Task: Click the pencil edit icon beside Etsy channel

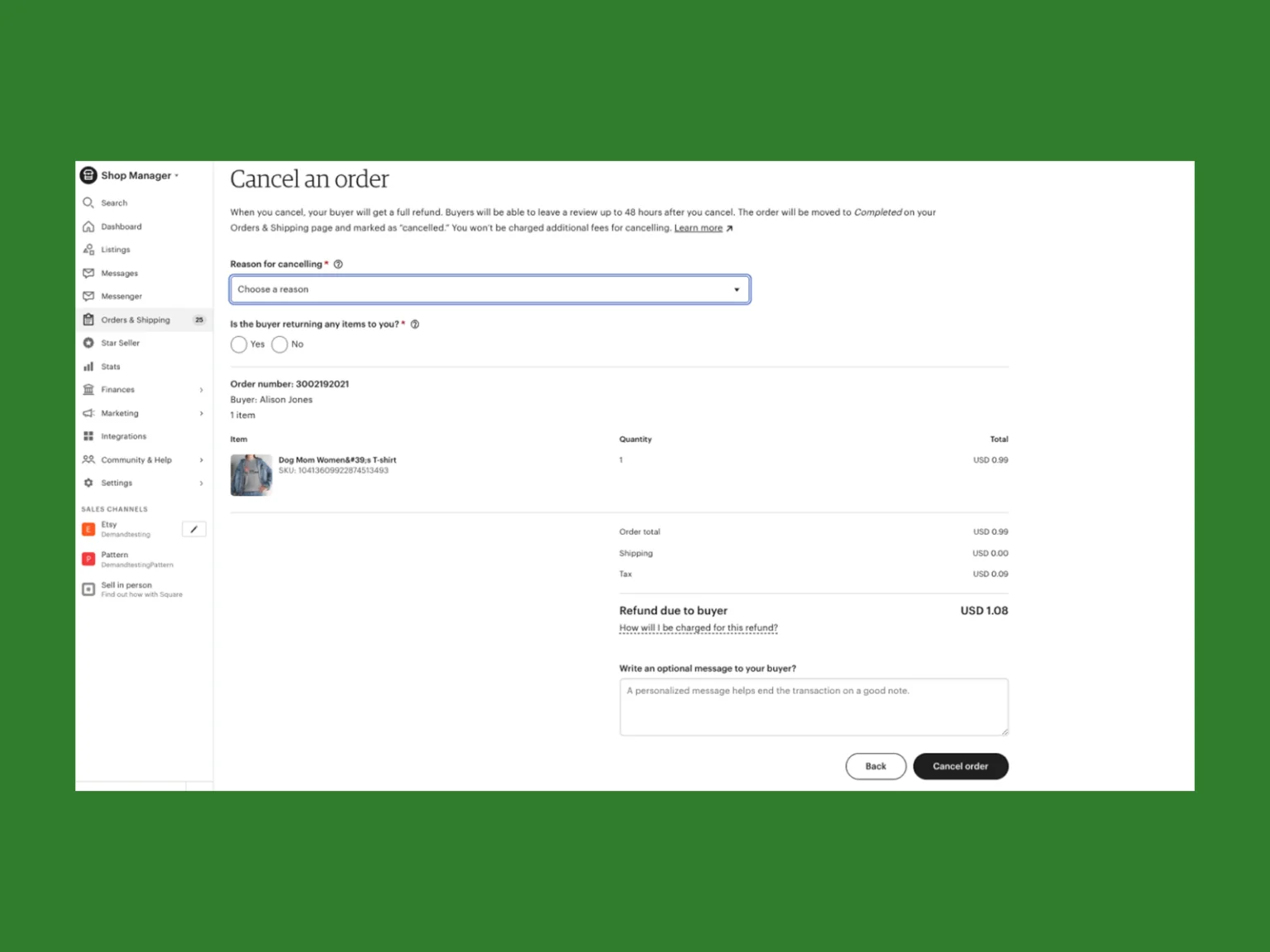Action: 194,529
